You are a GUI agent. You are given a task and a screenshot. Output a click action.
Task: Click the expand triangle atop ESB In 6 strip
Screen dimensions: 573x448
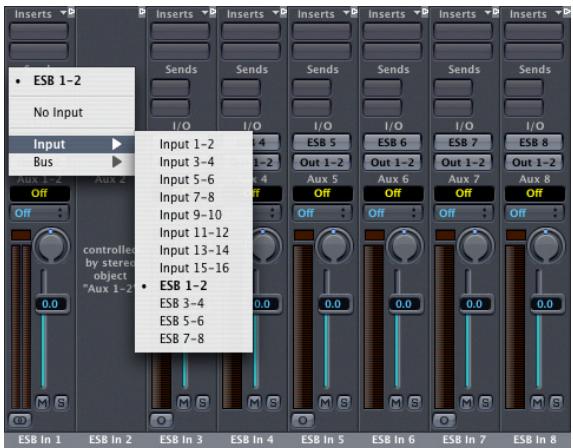pos(425,13)
